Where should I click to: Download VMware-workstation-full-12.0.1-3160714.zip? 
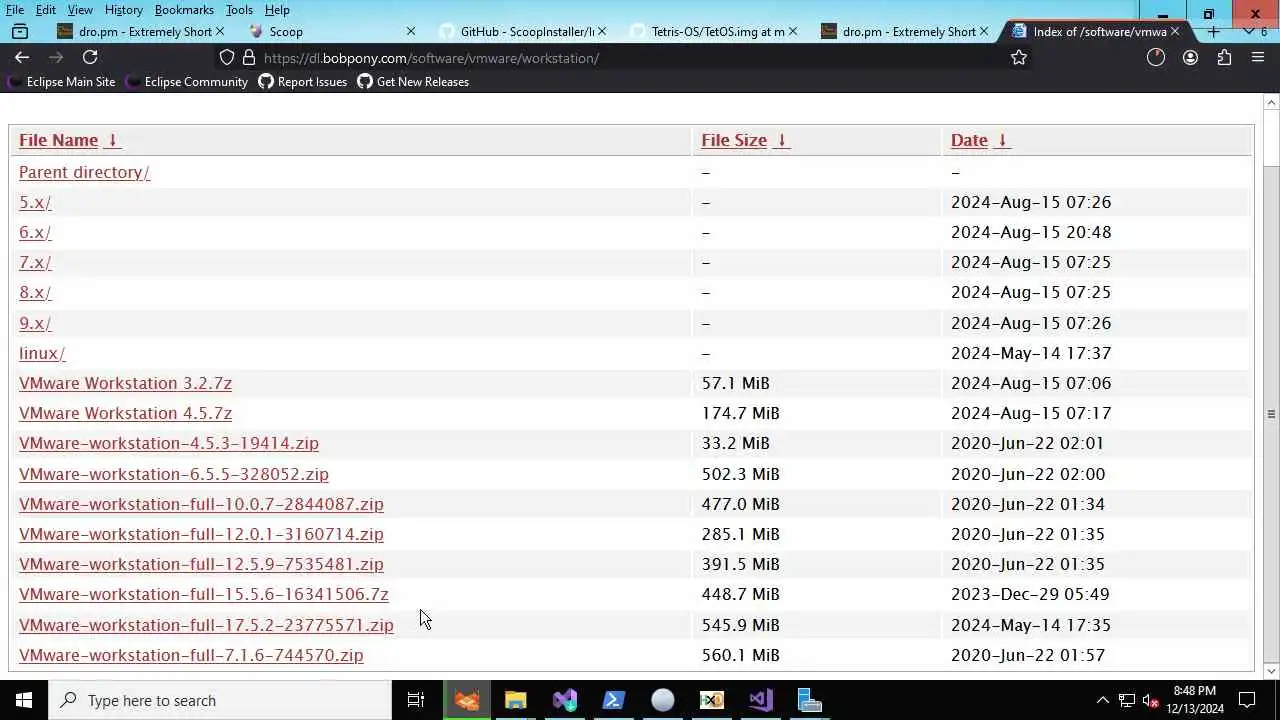(x=201, y=534)
